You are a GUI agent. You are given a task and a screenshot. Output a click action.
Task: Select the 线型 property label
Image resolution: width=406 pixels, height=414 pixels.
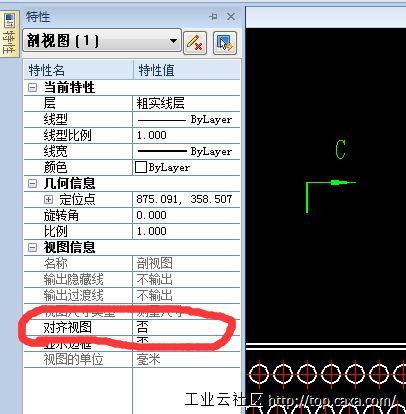click(56, 119)
